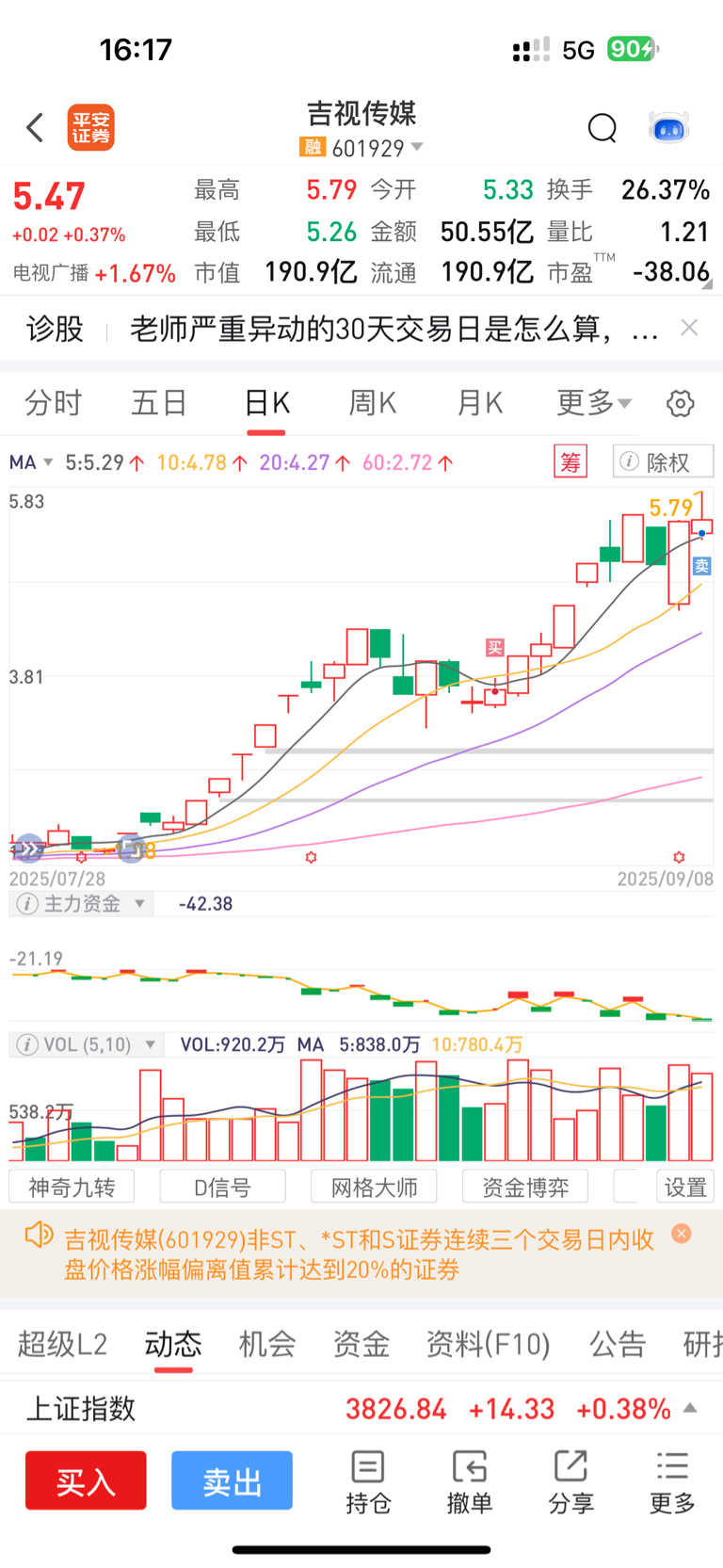Select the 神奇九转 indicator button
Image resolution: width=723 pixels, height=1568 pixels.
point(72,1187)
